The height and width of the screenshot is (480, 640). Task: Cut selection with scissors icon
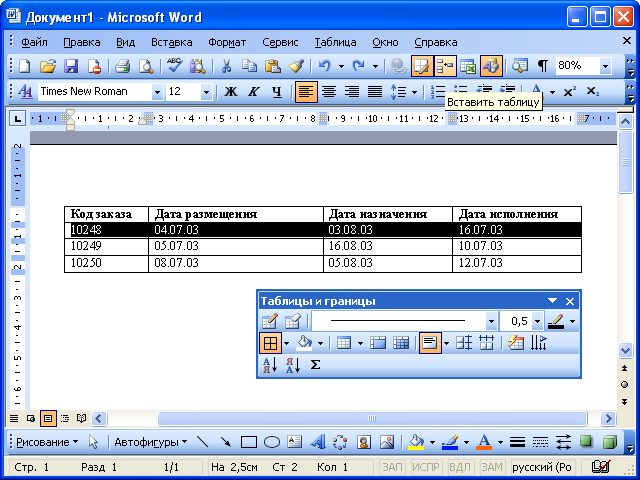226,66
